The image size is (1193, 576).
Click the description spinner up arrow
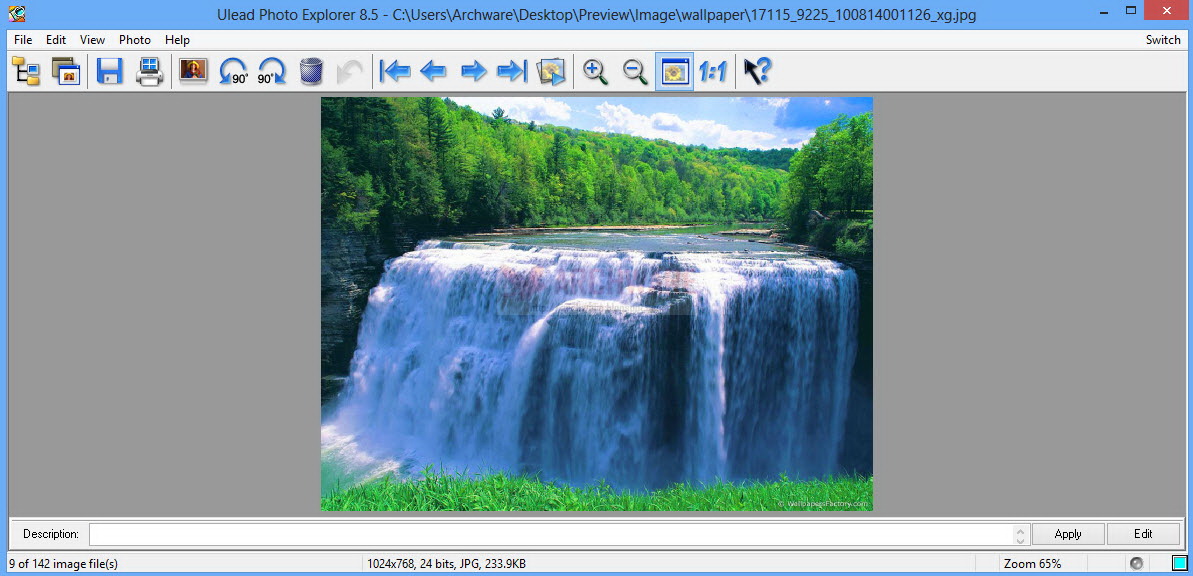tap(1022, 529)
